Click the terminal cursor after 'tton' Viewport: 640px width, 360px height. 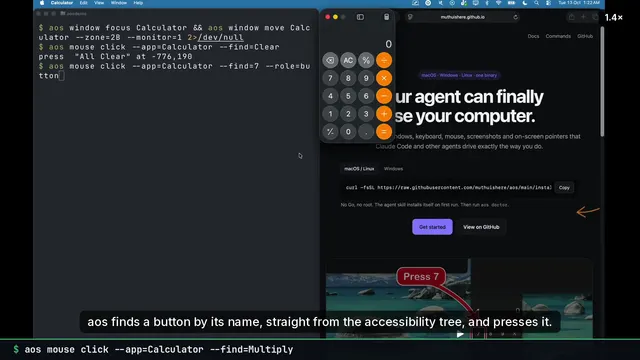click(x=61, y=76)
